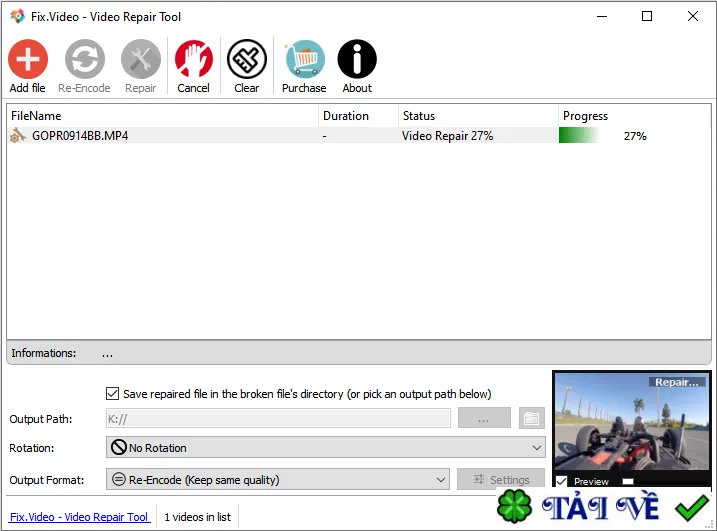The width and height of the screenshot is (717, 531).
Task: Maximize the Fix.Video window
Action: (x=647, y=16)
